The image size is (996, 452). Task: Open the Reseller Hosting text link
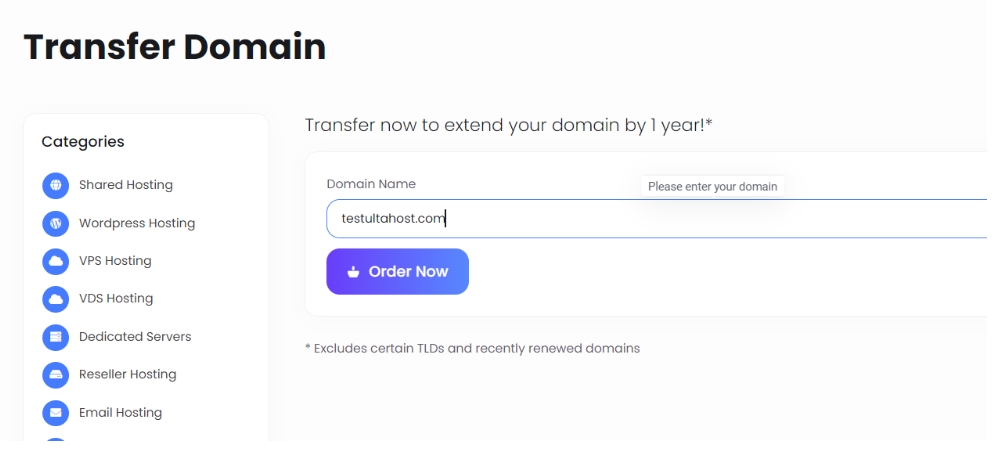coord(128,375)
